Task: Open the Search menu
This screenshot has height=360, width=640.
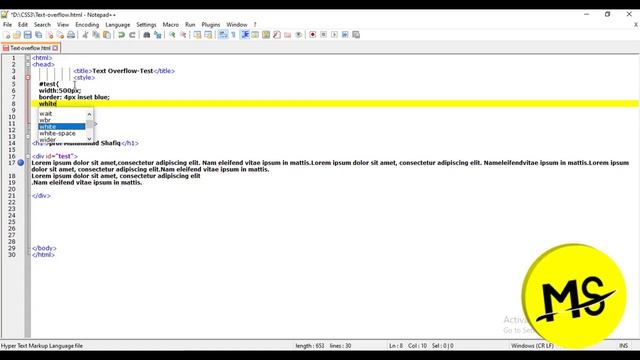Action: click(x=42, y=25)
